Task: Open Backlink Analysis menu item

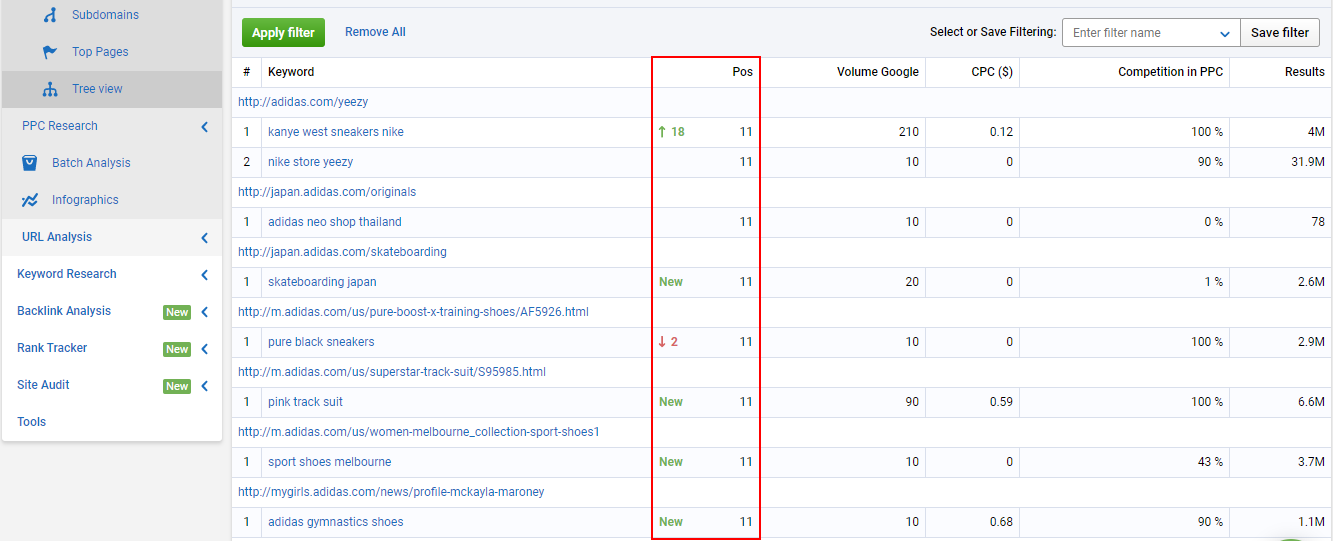Action: tap(64, 311)
